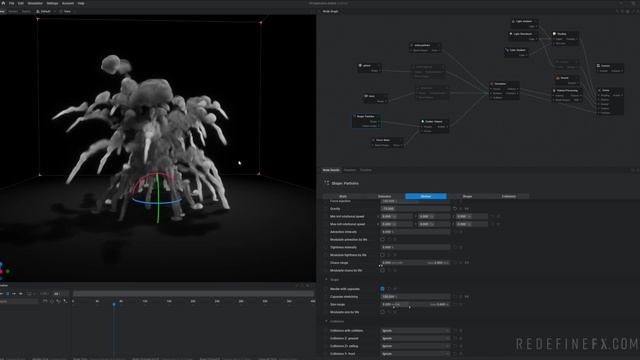Click the timeline frame range bar
Screen dimensions: 640x360
pos(193,293)
